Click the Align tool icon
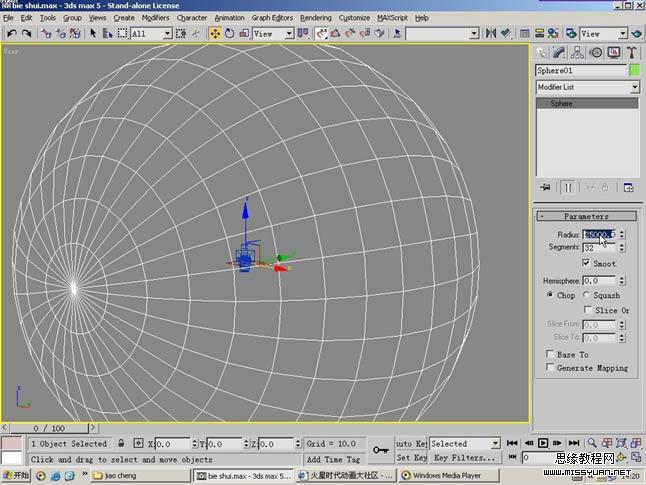This screenshot has width=646, height=485. [x=506, y=33]
